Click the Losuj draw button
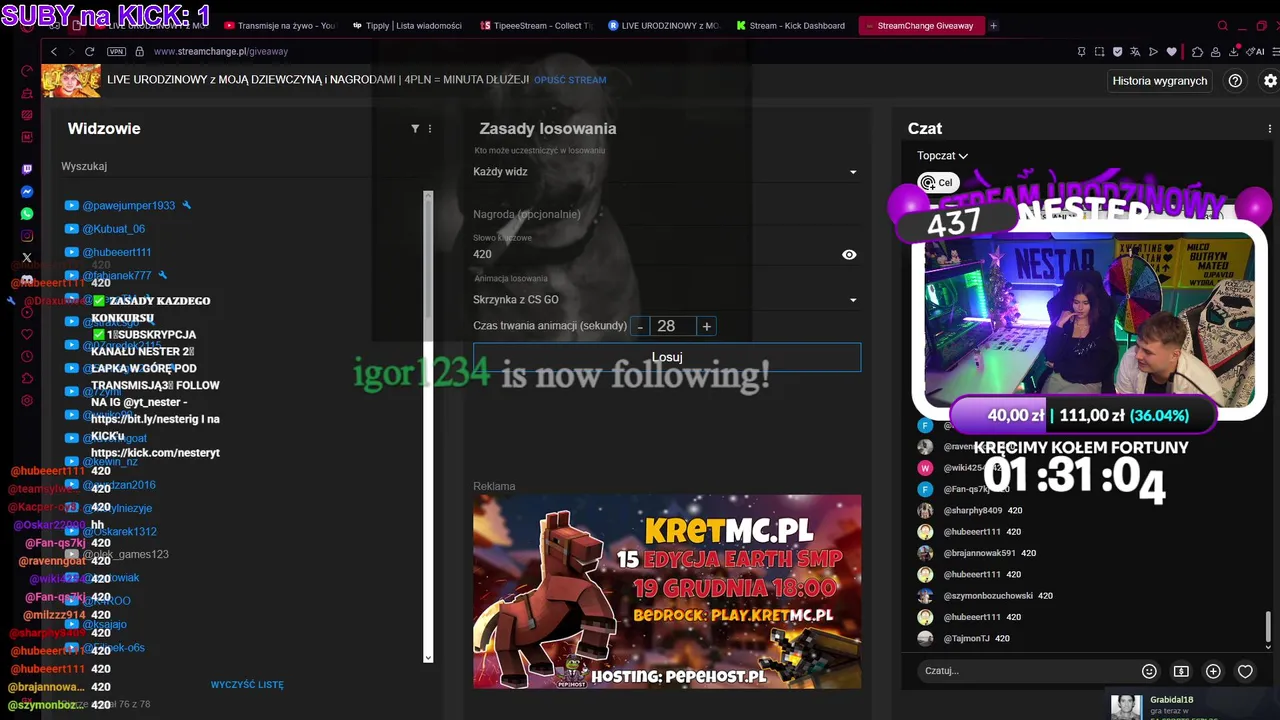The image size is (1280, 720). click(667, 357)
